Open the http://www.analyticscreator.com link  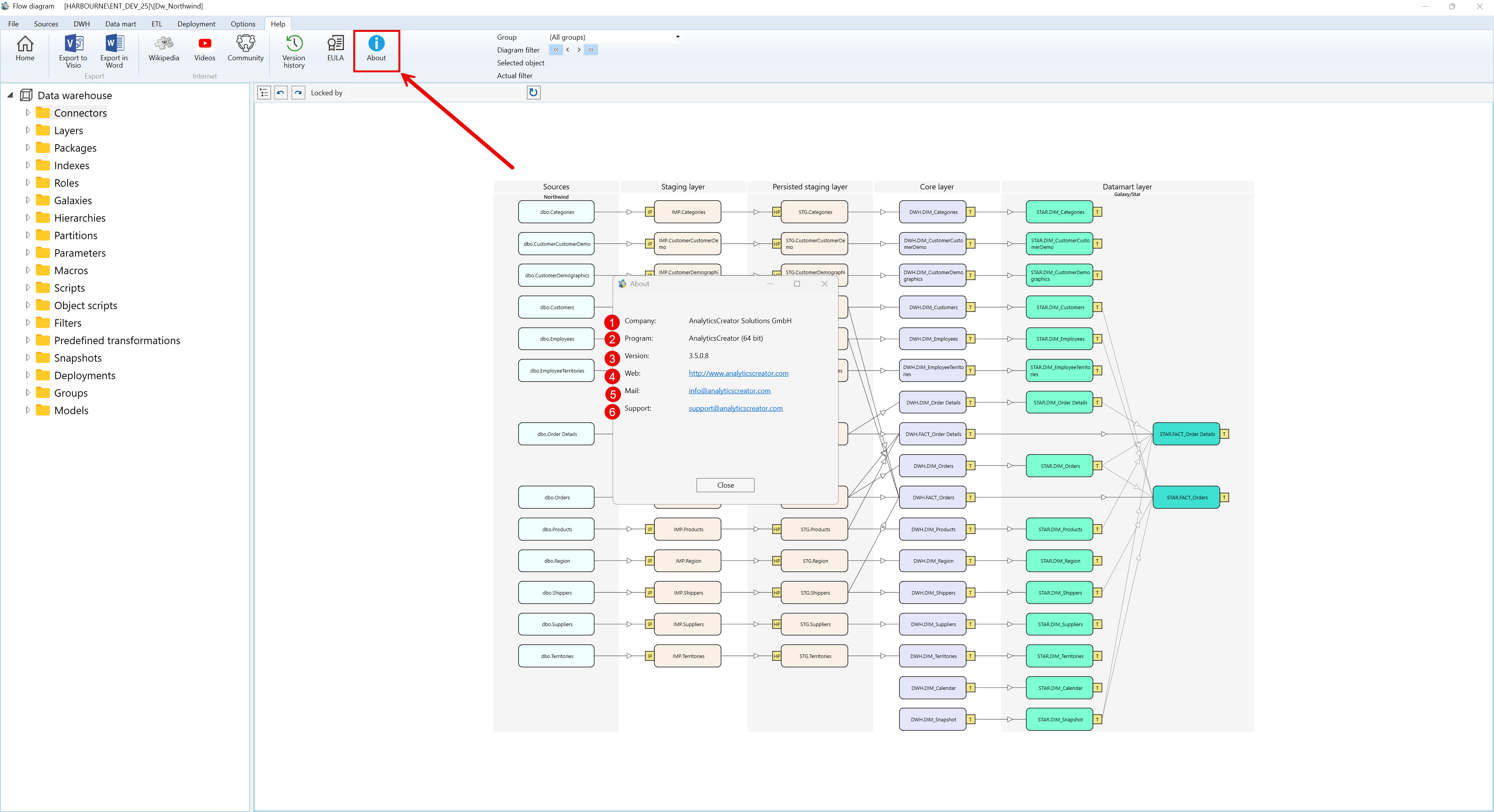point(738,373)
